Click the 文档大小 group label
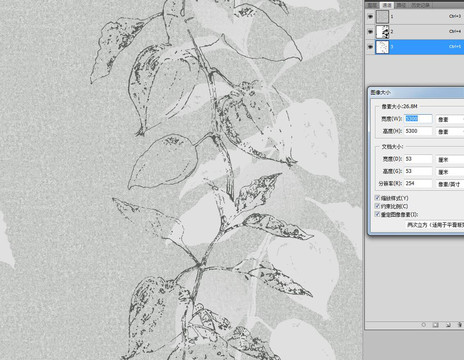This screenshot has height=360, width=464. tap(392, 147)
